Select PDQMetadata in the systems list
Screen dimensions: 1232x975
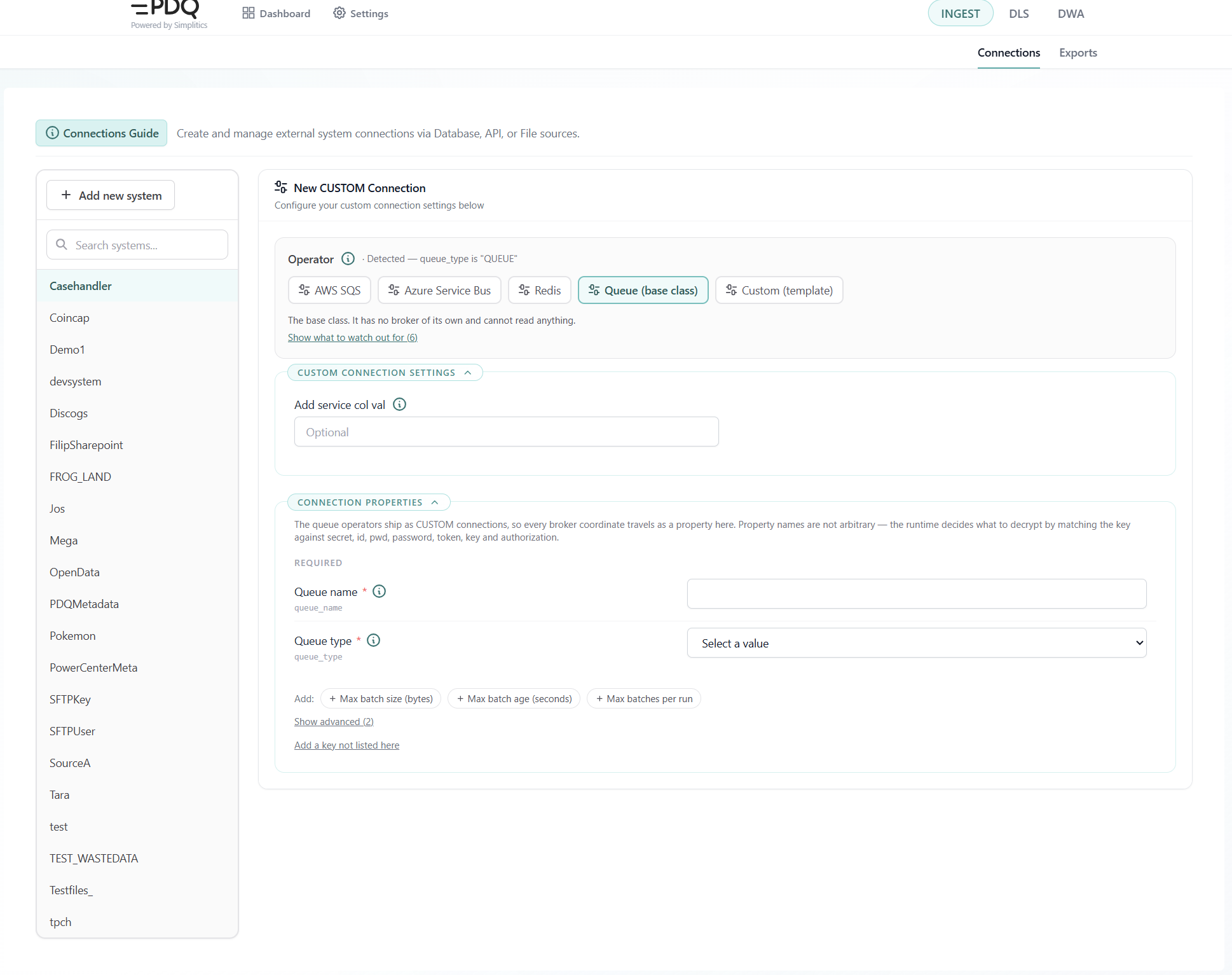pos(137,604)
